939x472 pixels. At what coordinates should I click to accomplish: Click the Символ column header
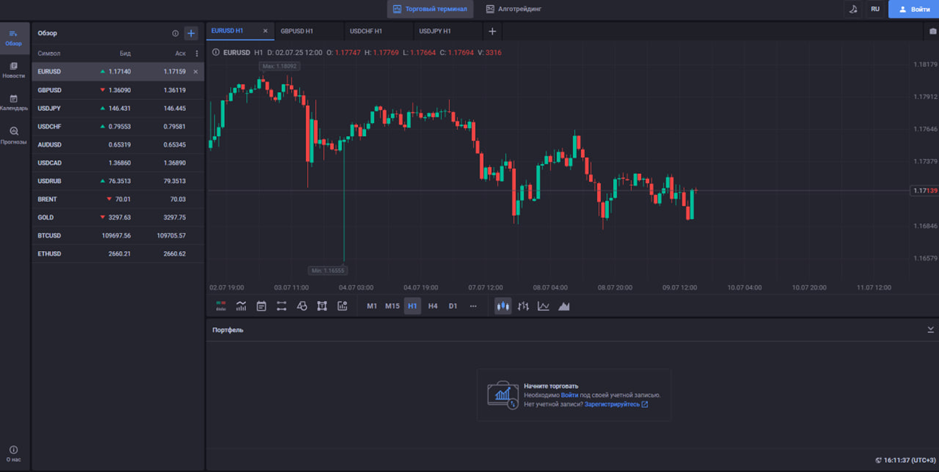pos(49,53)
